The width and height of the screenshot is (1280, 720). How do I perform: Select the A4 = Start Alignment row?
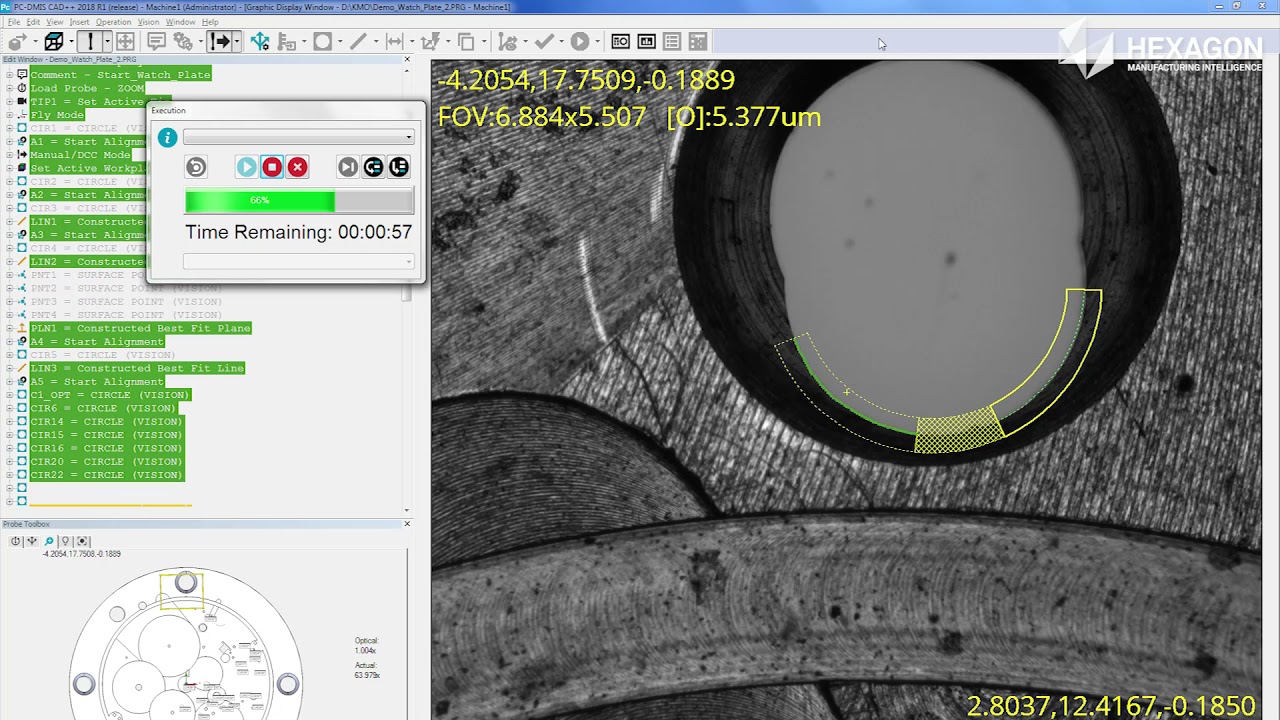click(x=97, y=341)
